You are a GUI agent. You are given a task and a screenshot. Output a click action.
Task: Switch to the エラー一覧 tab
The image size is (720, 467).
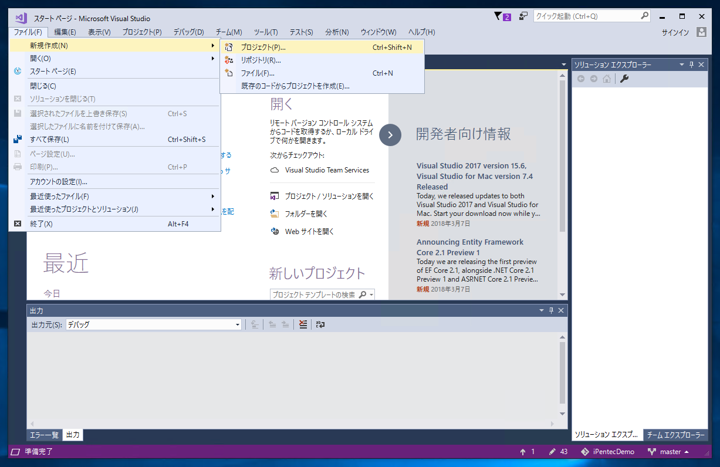click(44, 435)
